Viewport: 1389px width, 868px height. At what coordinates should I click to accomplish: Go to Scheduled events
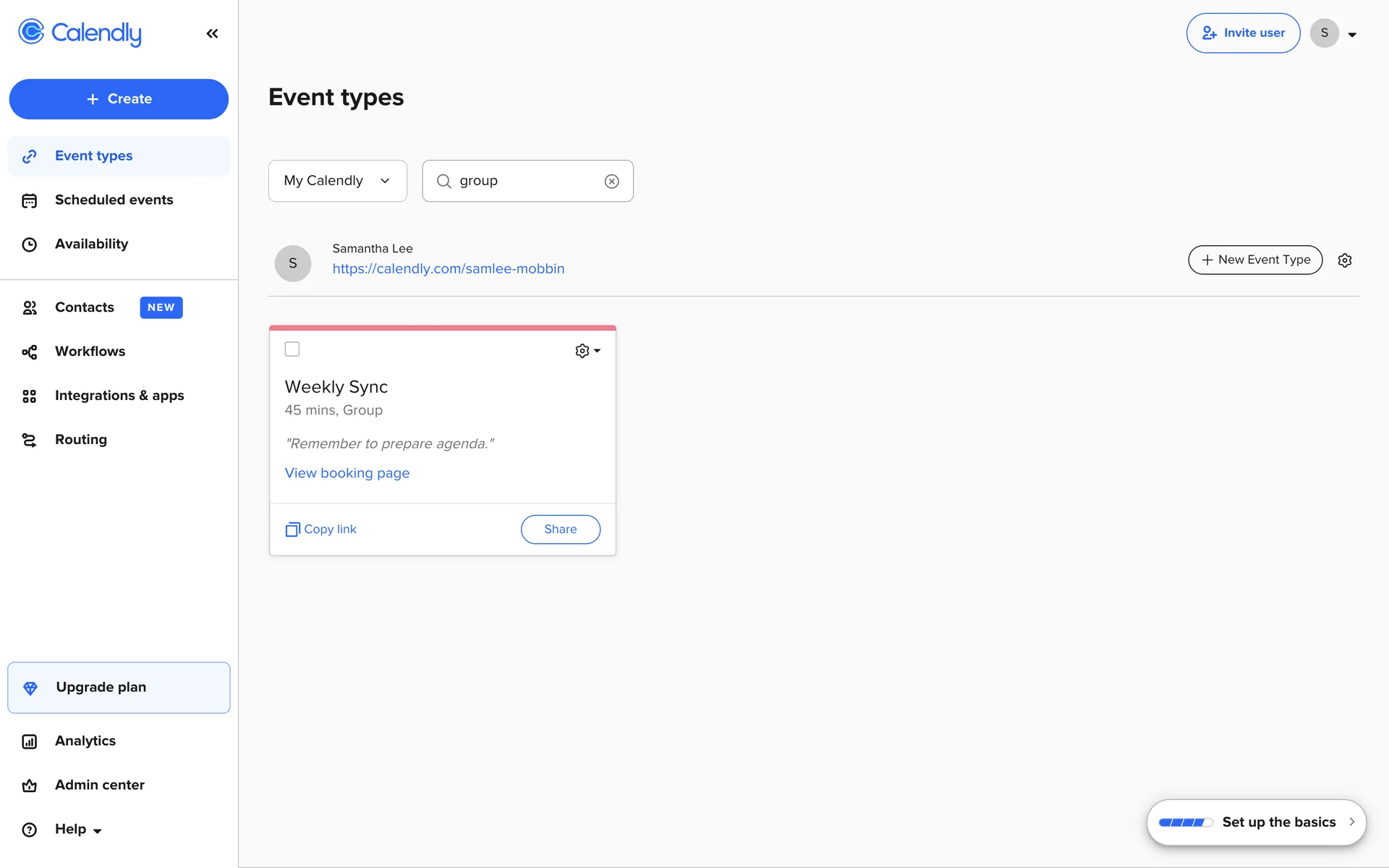click(x=114, y=200)
